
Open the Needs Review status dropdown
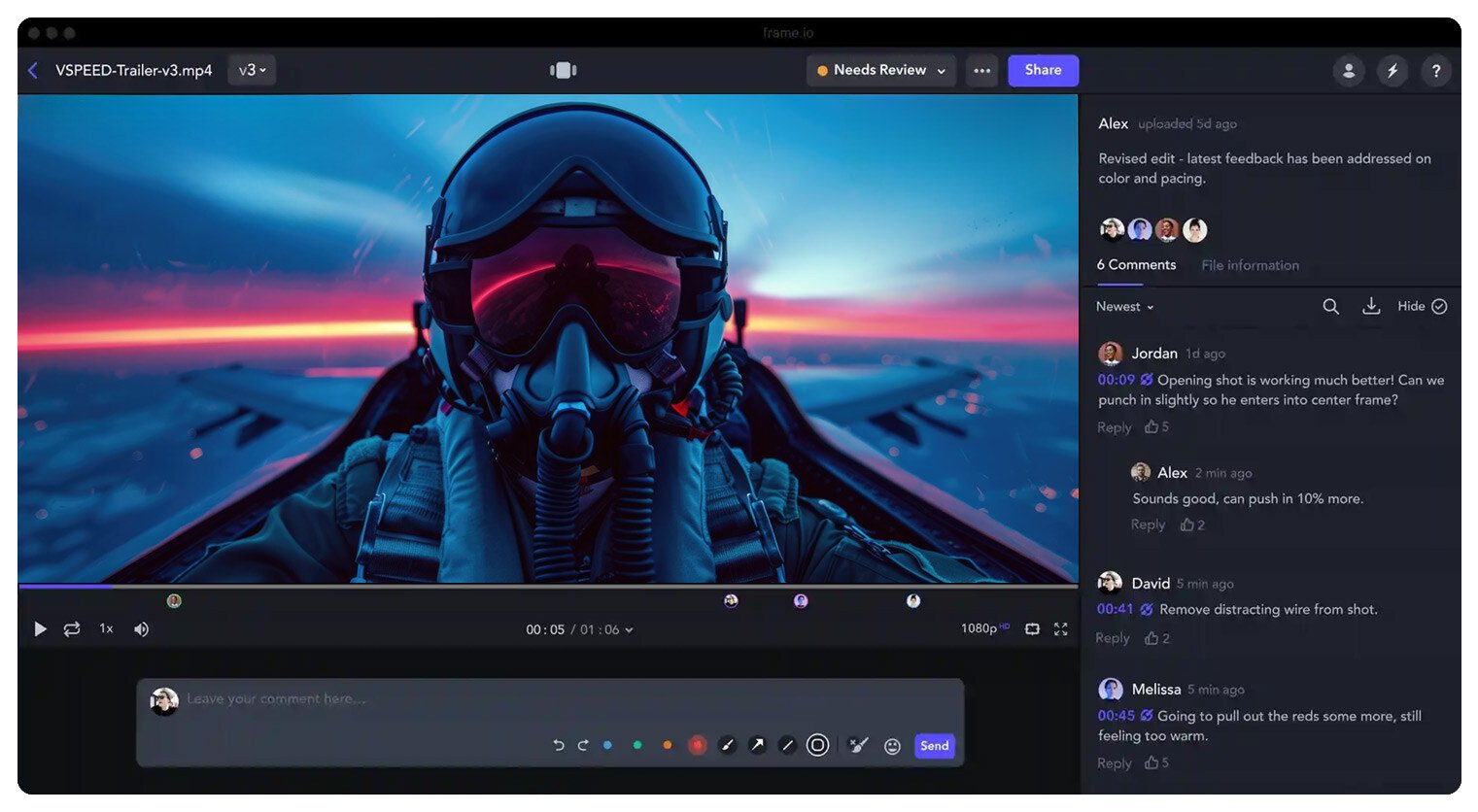[x=880, y=70]
